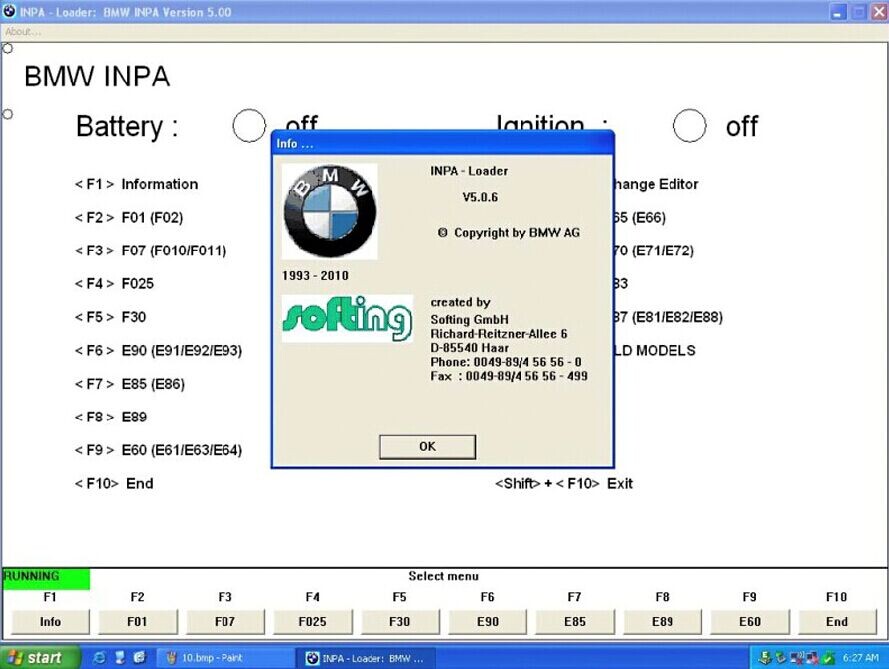
Task: Click the Info function button
Action: tap(50, 622)
